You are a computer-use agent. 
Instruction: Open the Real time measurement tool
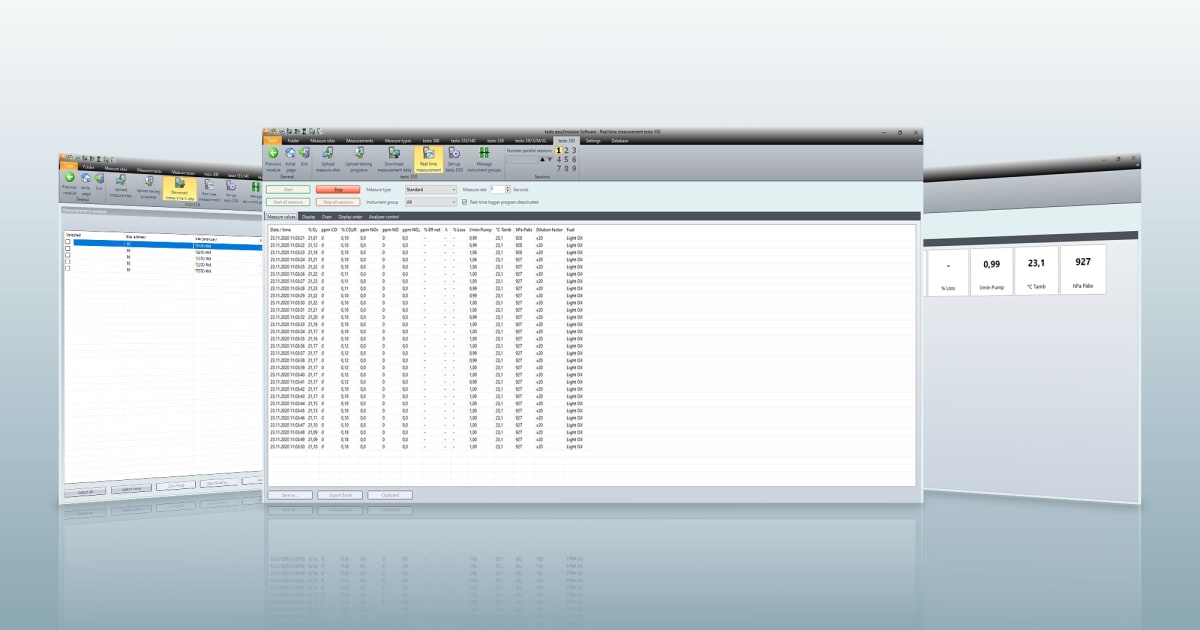pyautogui.click(x=429, y=157)
